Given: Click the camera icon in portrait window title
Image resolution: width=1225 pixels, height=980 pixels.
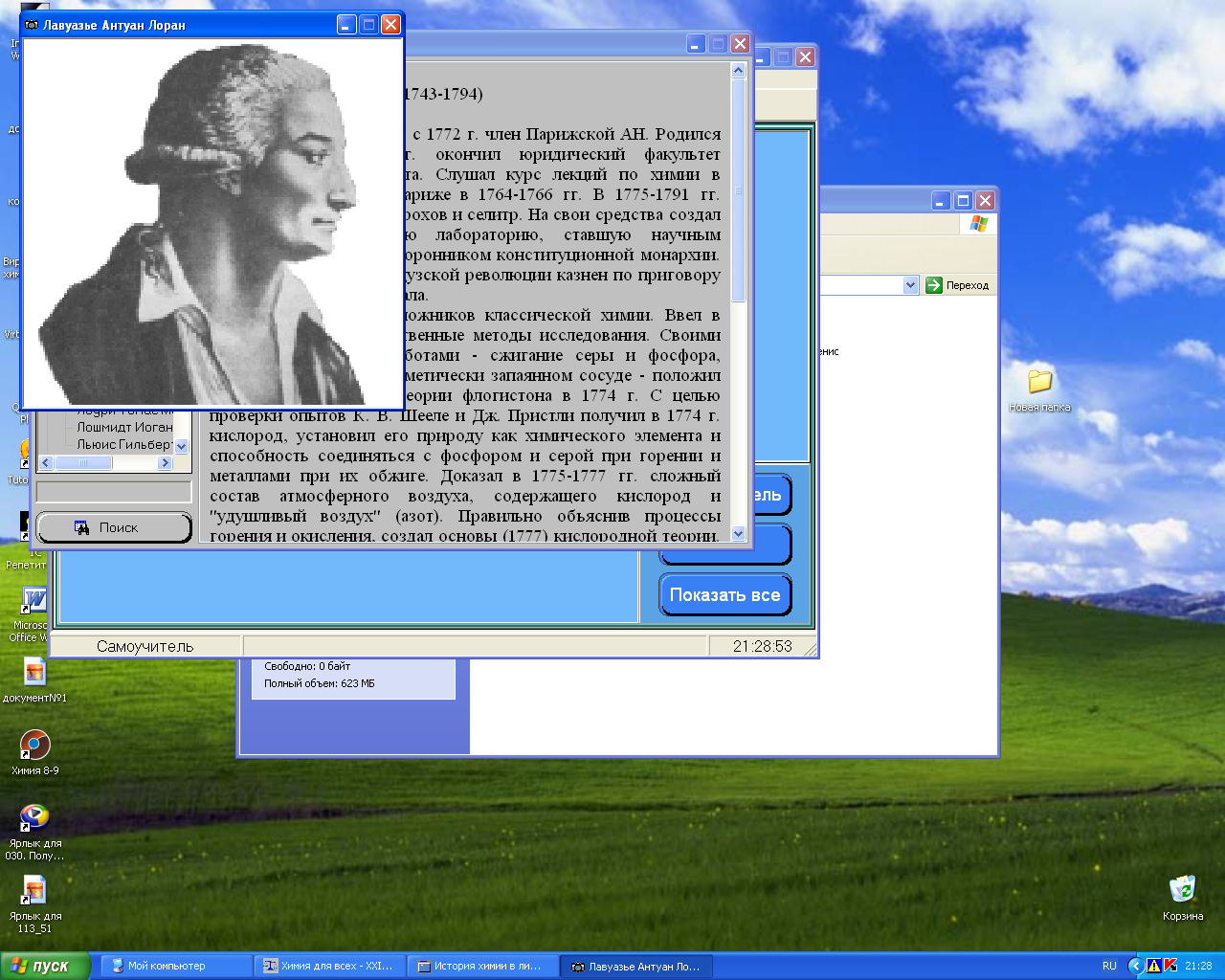Looking at the screenshot, I should (x=32, y=25).
